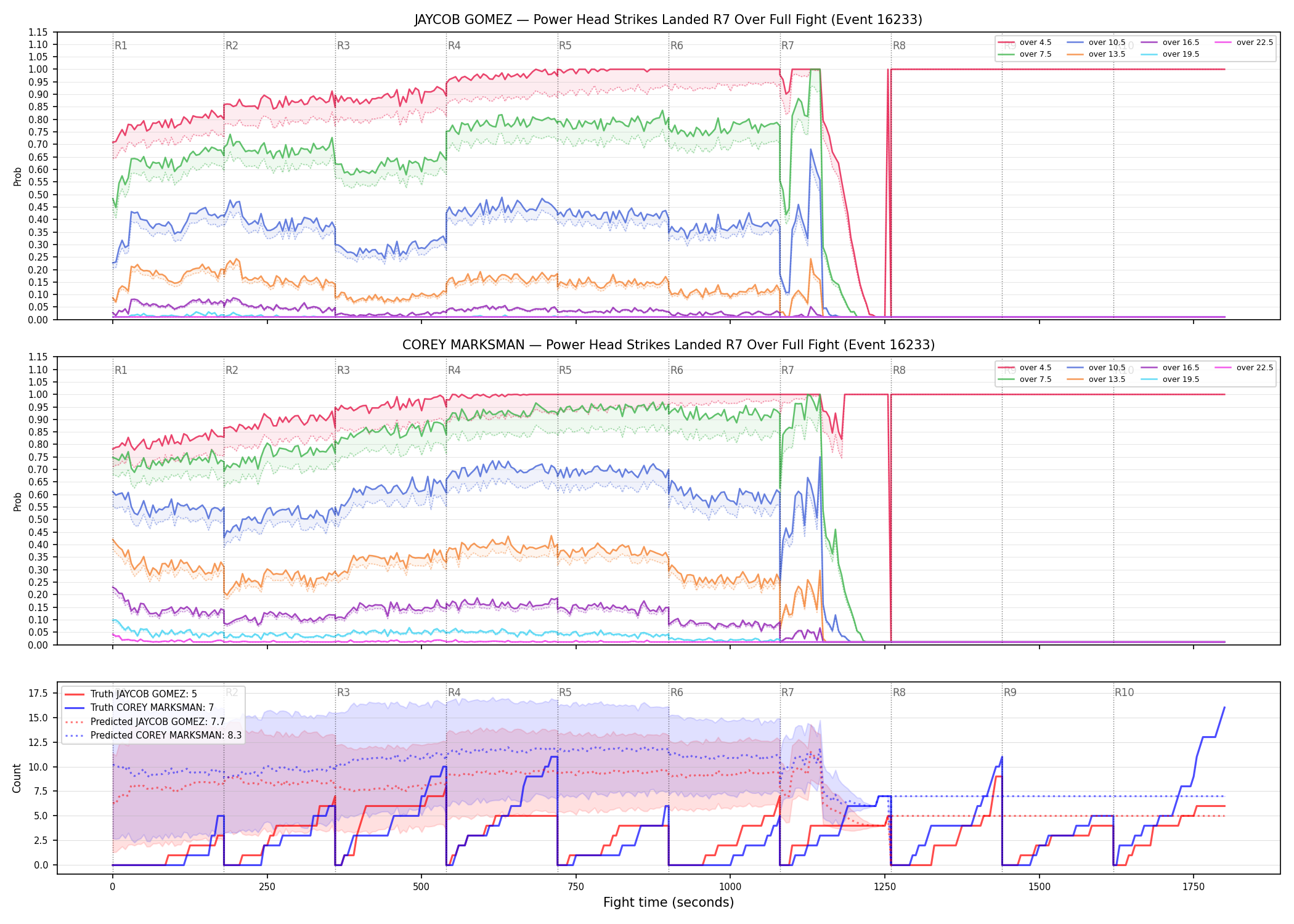Click the R7 round marker in Corey Marksman chart

[787, 370]
